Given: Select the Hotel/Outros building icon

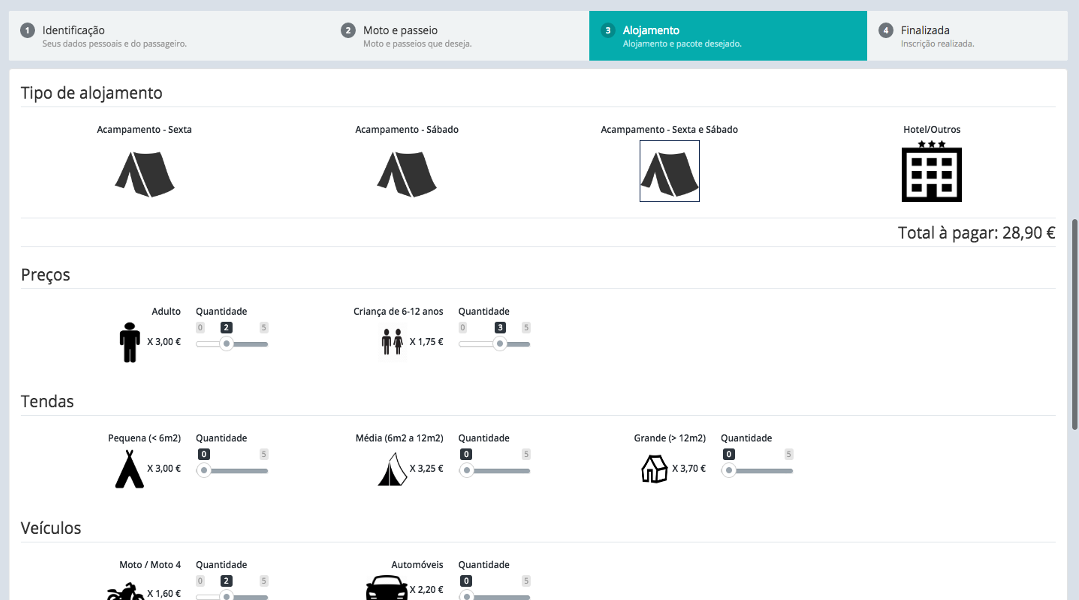Looking at the screenshot, I should coord(931,172).
